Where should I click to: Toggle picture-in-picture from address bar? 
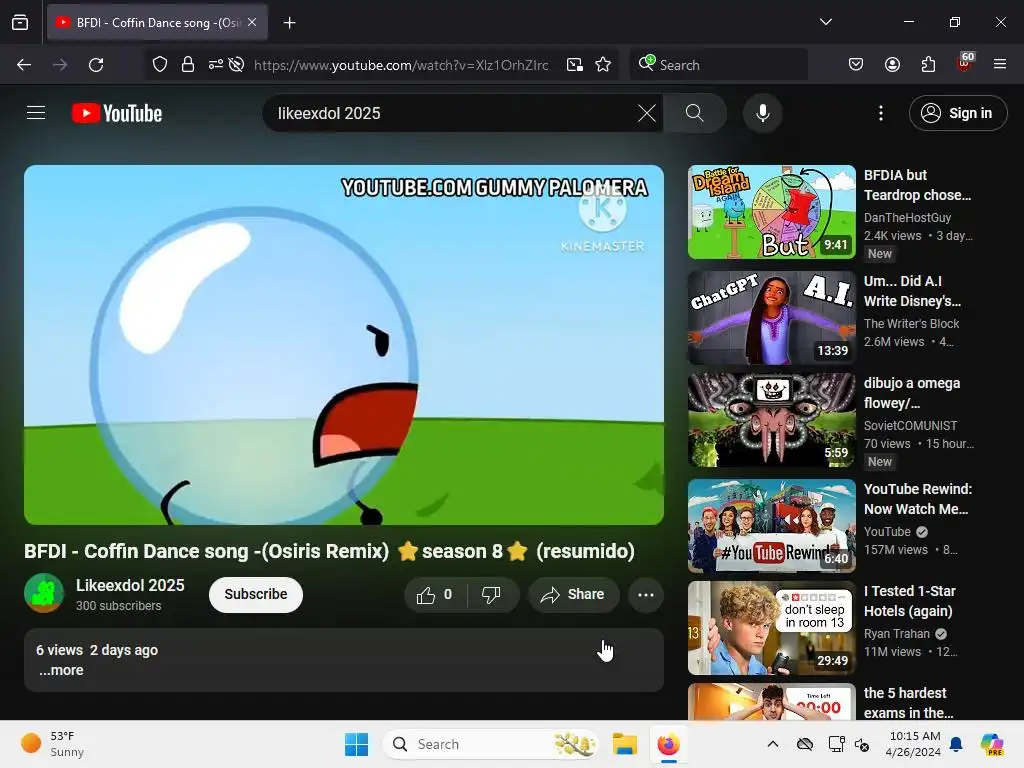click(x=575, y=65)
